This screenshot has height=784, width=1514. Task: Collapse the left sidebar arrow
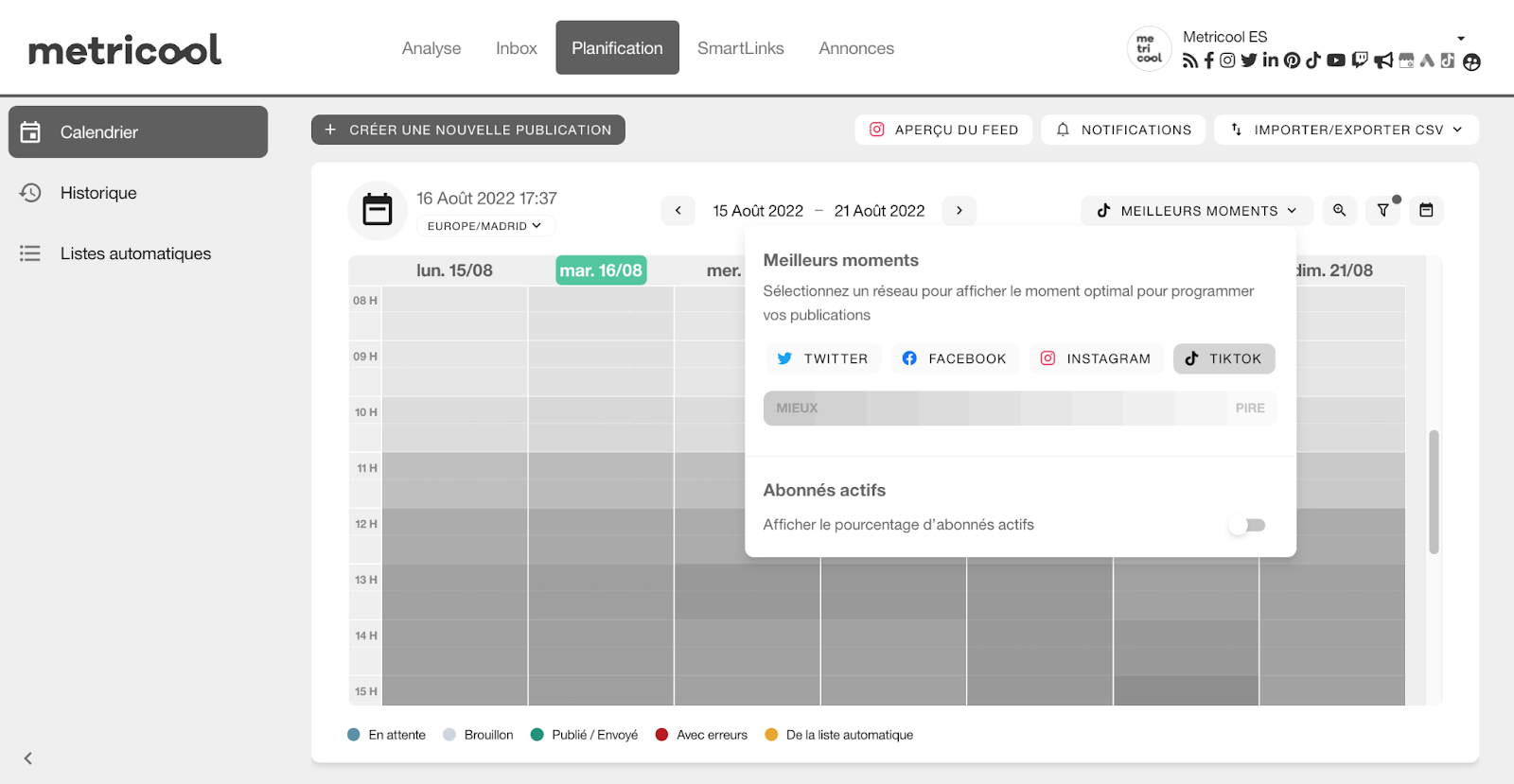pos(28,758)
